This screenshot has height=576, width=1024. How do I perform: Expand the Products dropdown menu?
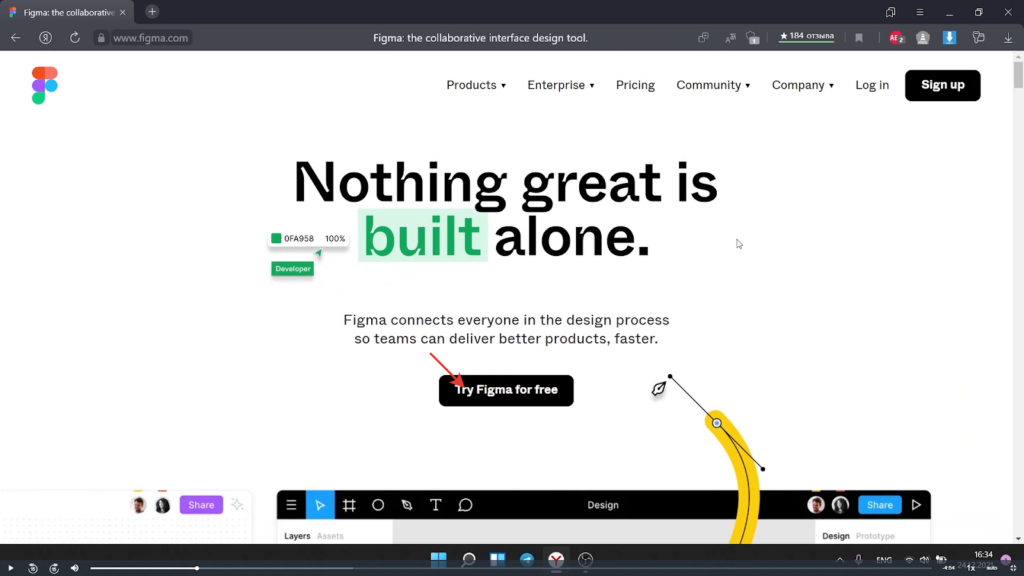(476, 85)
